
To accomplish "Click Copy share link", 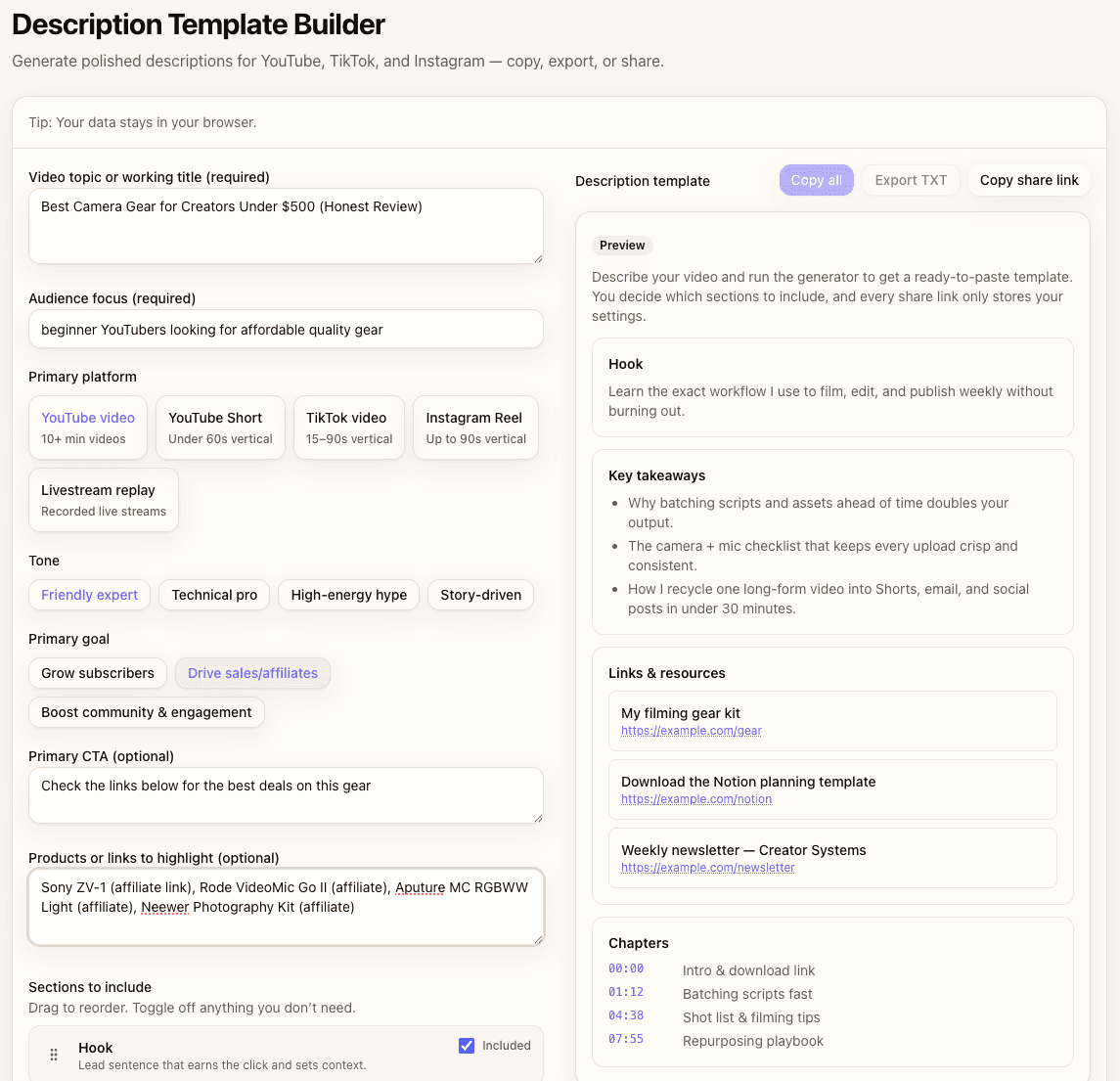I will coord(1029,179).
